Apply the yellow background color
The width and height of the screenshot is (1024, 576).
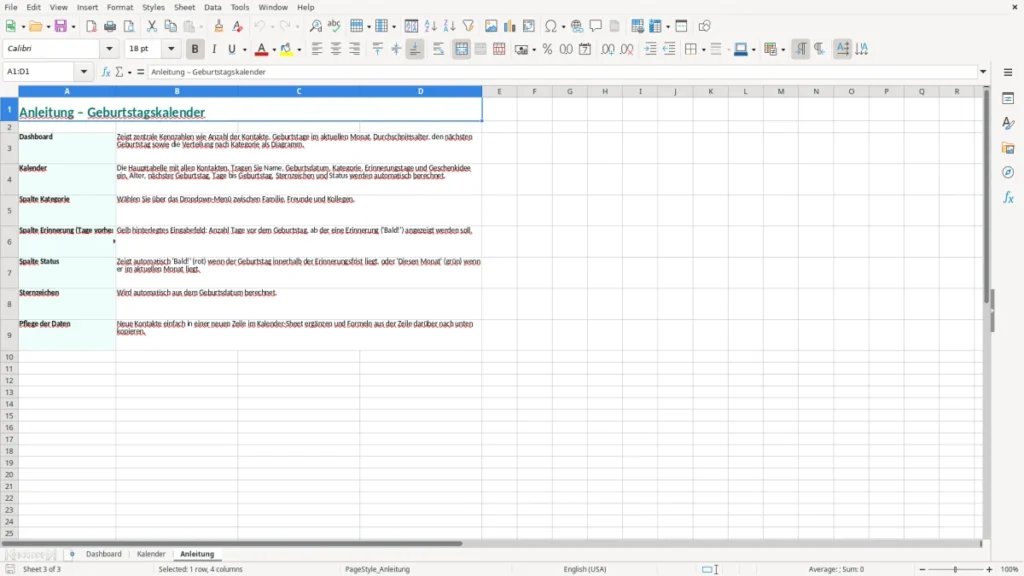[x=287, y=49]
